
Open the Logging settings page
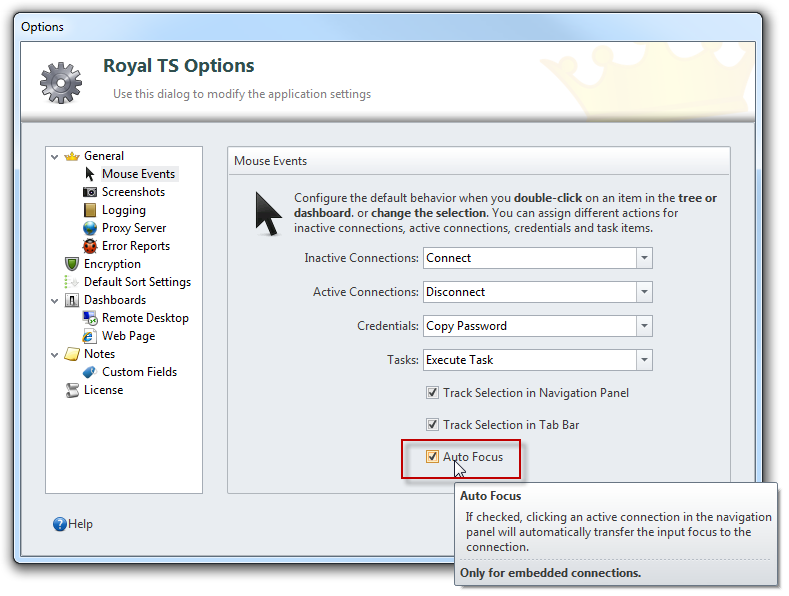pos(124,210)
